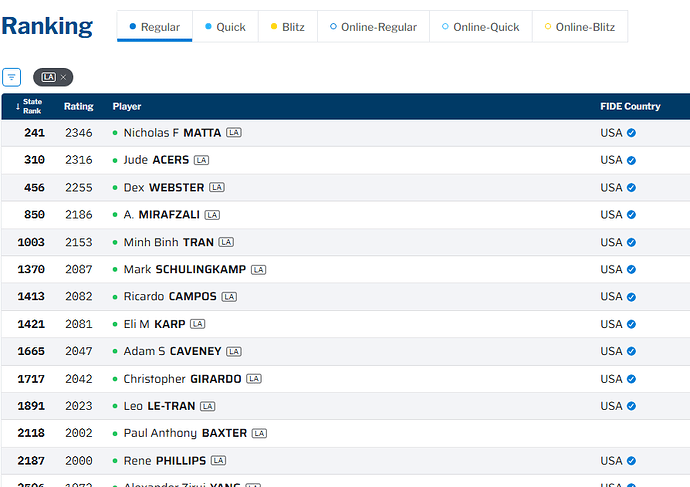Click verified checkmark in ACERS row
The image size is (690, 487).
tap(631, 161)
